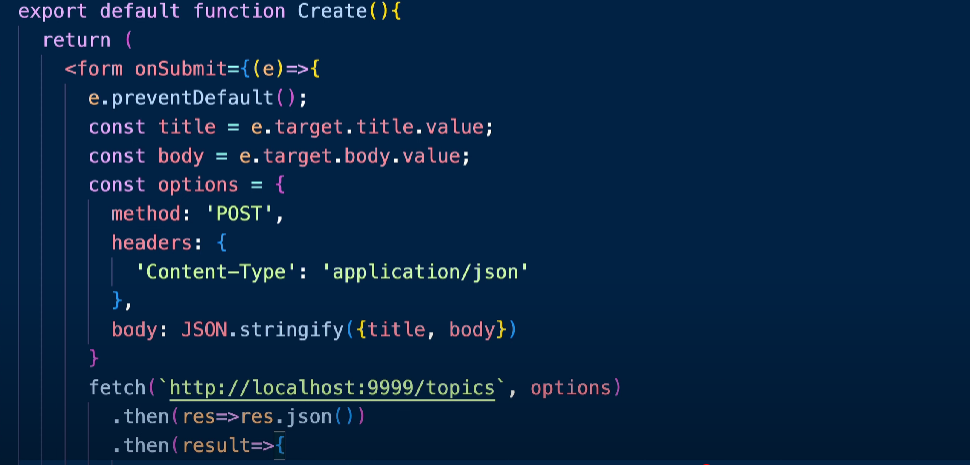
Task: Click the options argument in fetch
Action: (x=570, y=388)
